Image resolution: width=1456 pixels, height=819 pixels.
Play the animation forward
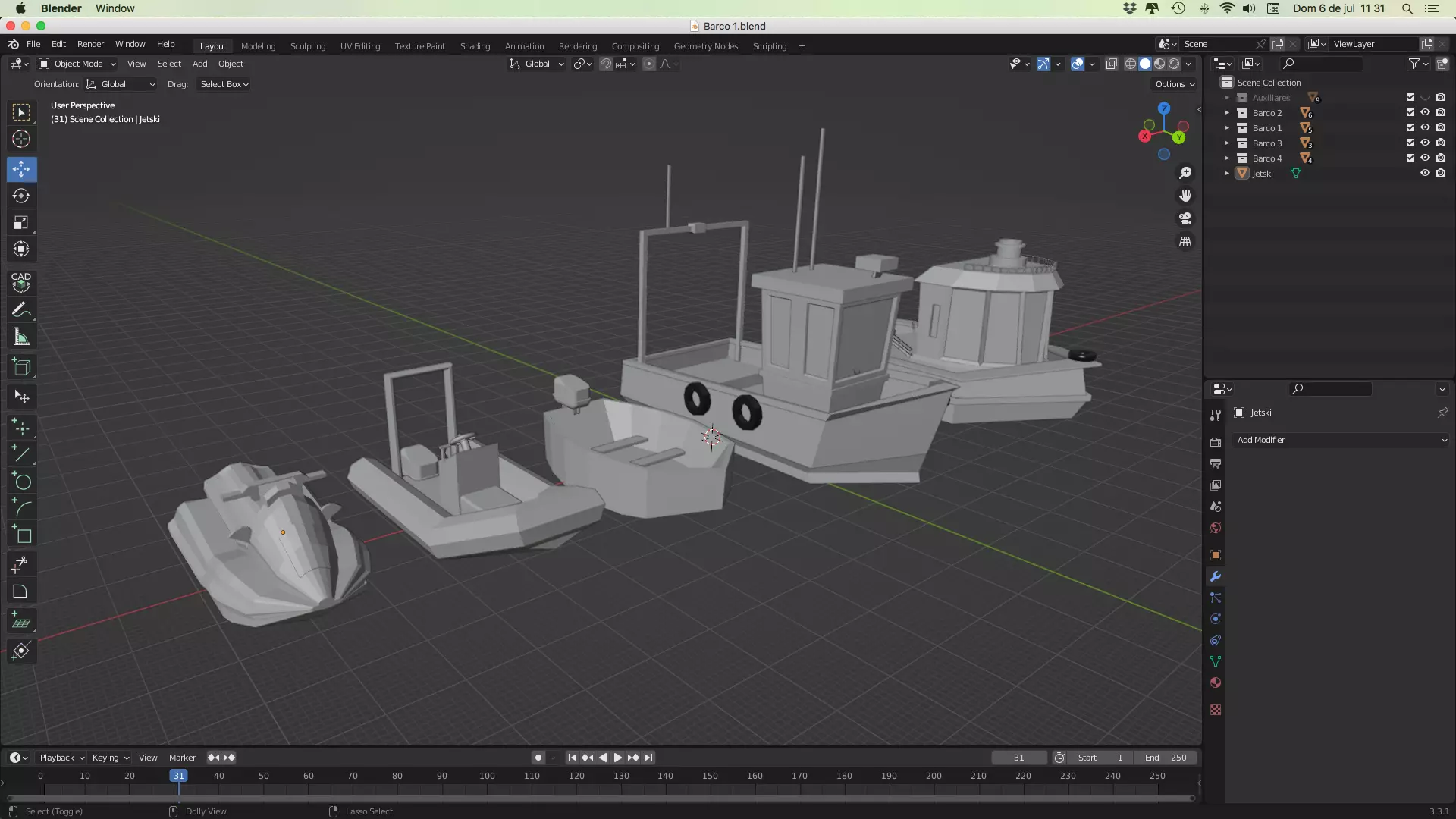click(x=618, y=758)
